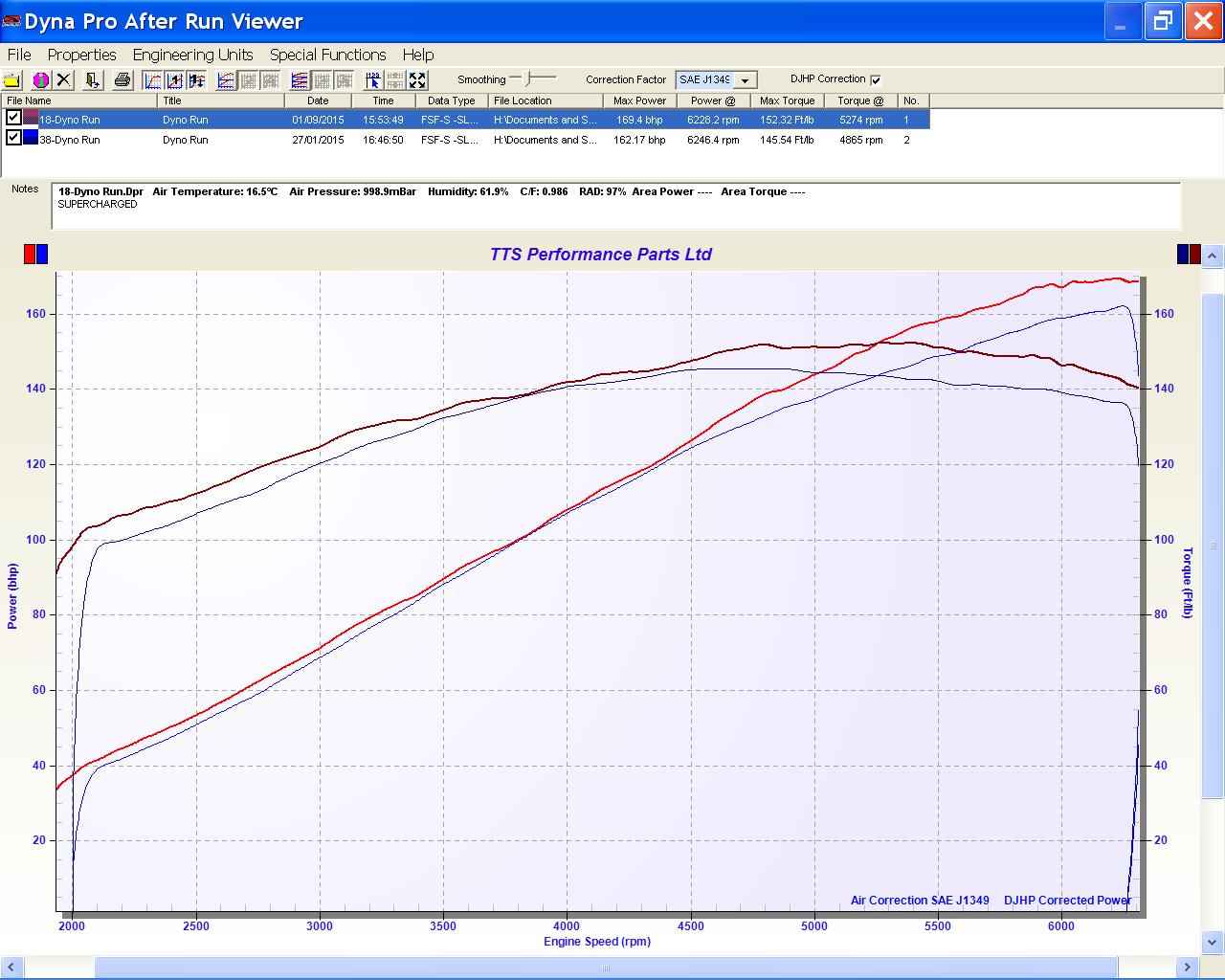Sort list by Max Power column header

639,100
